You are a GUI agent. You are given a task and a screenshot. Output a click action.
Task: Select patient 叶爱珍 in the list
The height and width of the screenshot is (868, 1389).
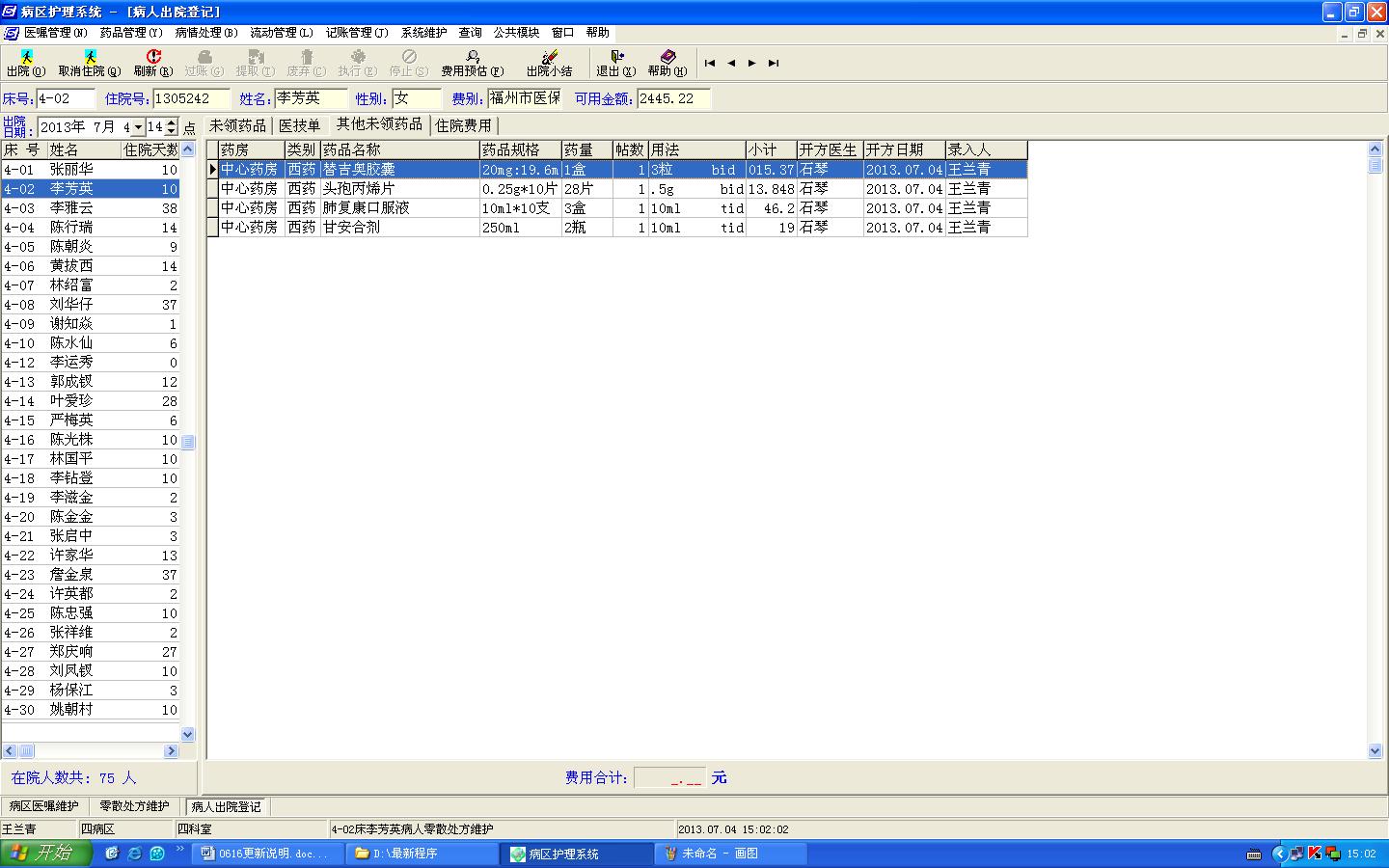click(91, 401)
